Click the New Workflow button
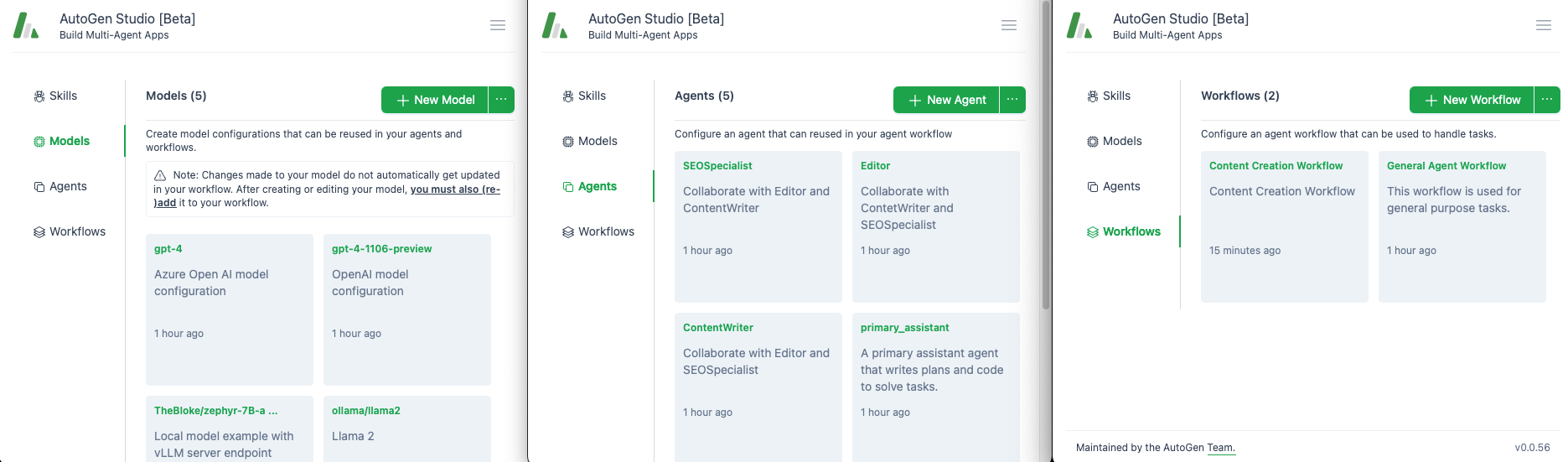The image size is (1568, 462). coord(1472,100)
